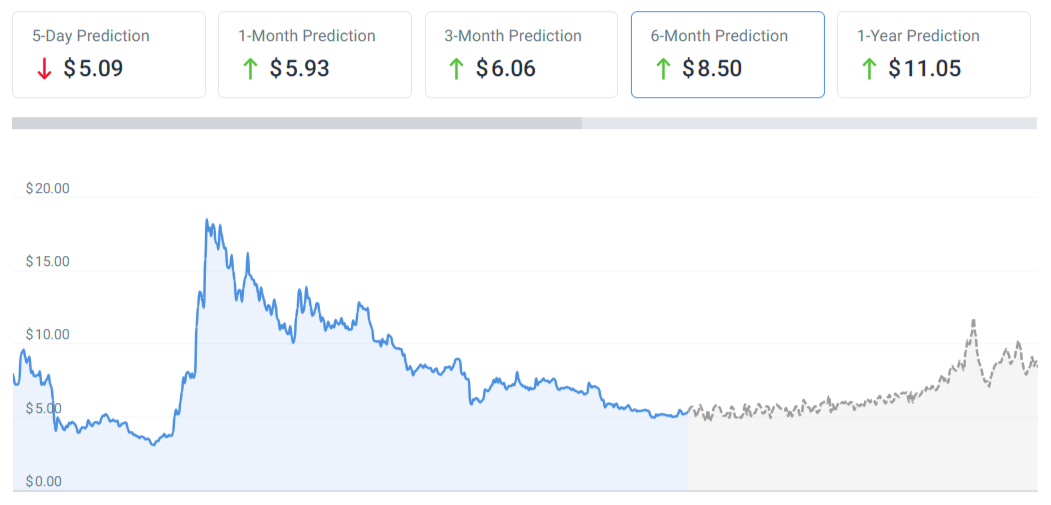This screenshot has height=505, width=1051.
Task: Click the dashed forecast peak near $11
Action: click(x=973, y=321)
